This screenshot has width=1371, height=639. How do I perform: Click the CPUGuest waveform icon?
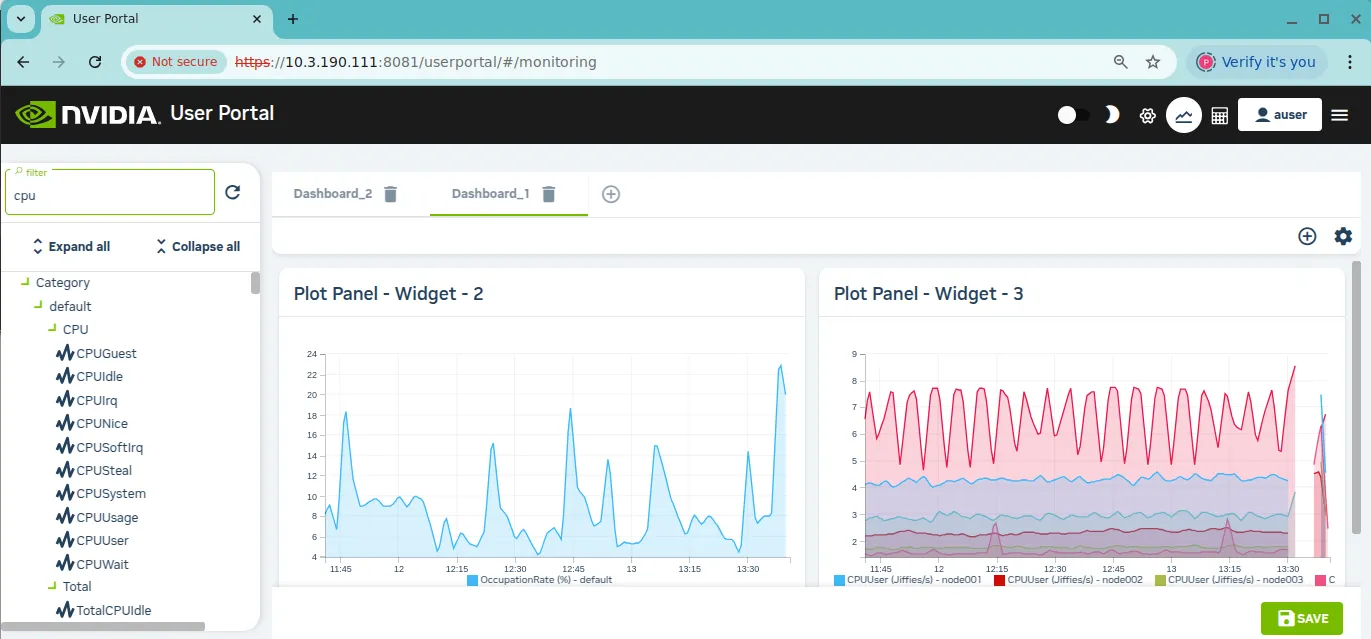[x=65, y=353]
